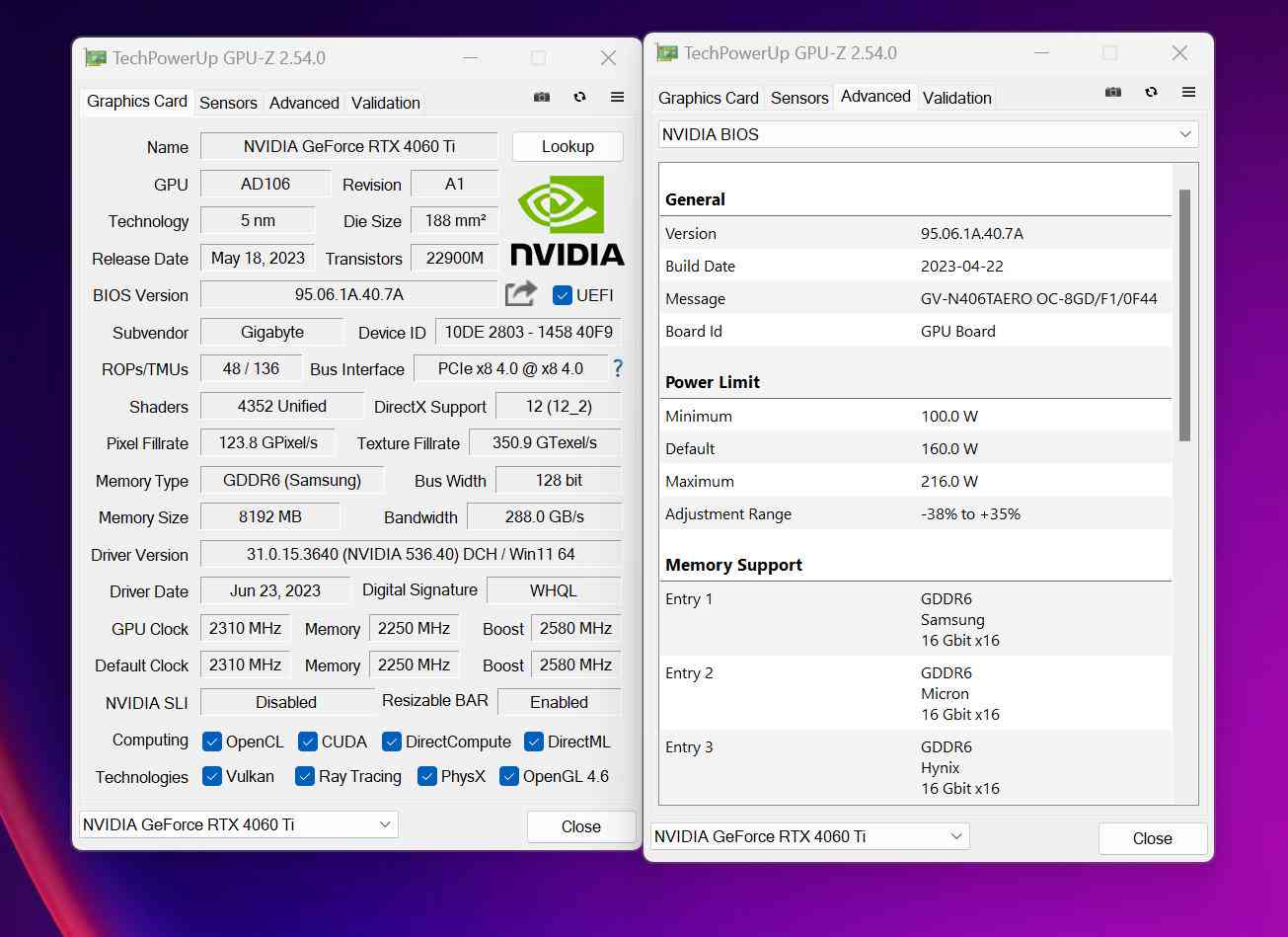This screenshot has width=1288, height=937.
Task: Toggle the DirectCompute checkbox
Action: pyautogui.click(x=392, y=742)
